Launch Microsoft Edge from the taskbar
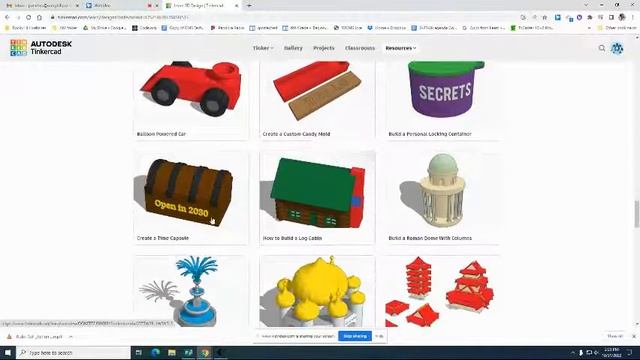The height and width of the screenshot is (360, 640). (155, 353)
